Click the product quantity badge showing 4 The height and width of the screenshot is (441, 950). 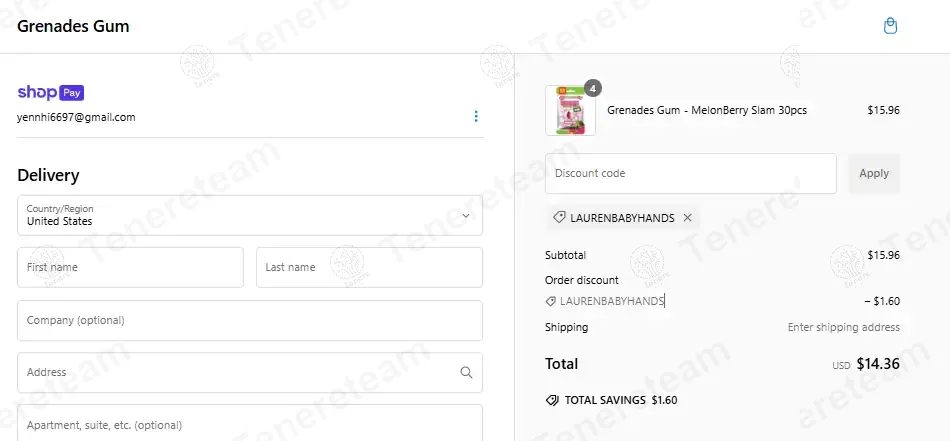click(593, 88)
